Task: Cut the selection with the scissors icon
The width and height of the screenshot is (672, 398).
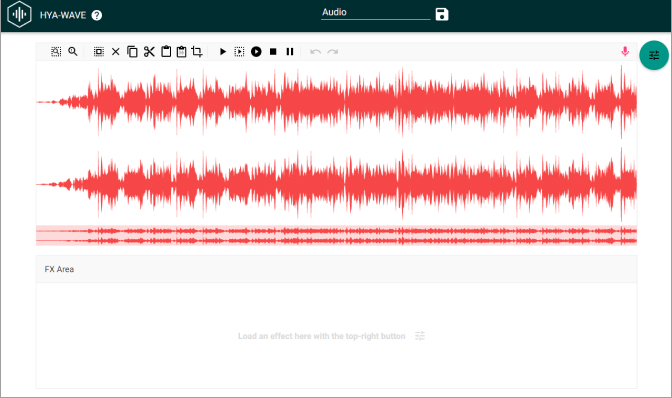Action: tap(149, 52)
